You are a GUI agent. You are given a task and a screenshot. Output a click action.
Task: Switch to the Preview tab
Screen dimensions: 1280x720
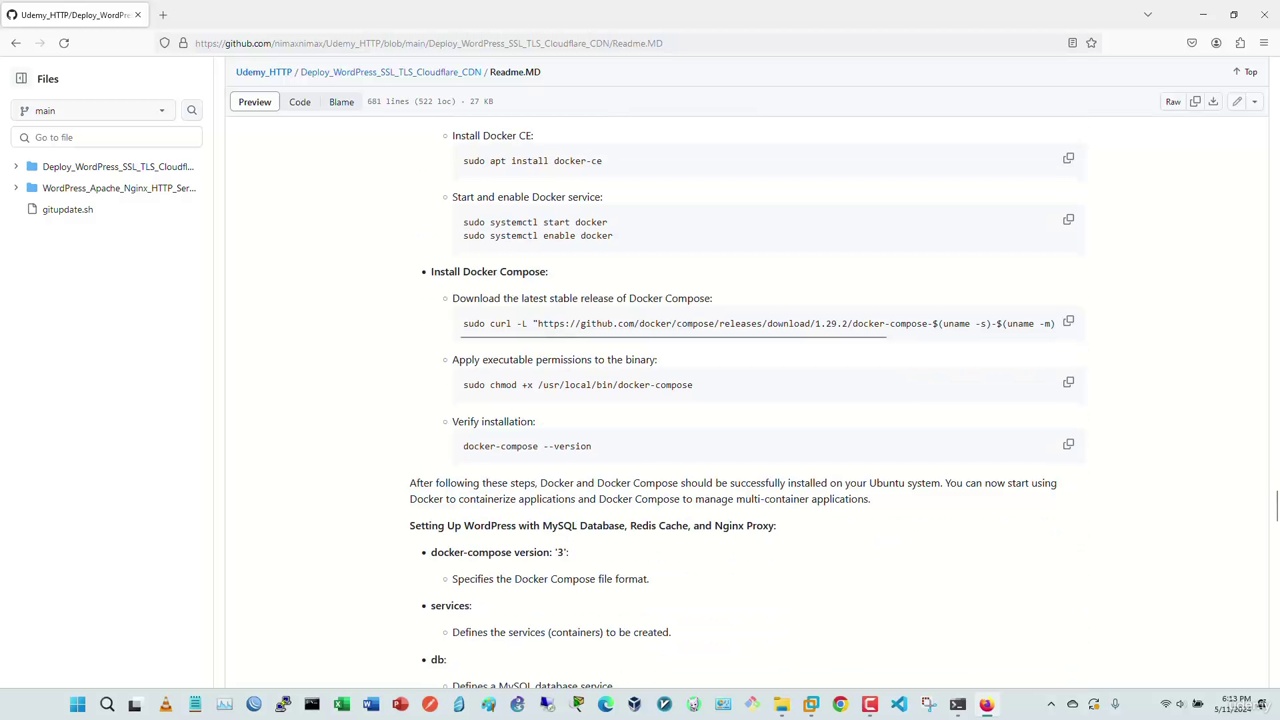pos(254,101)
